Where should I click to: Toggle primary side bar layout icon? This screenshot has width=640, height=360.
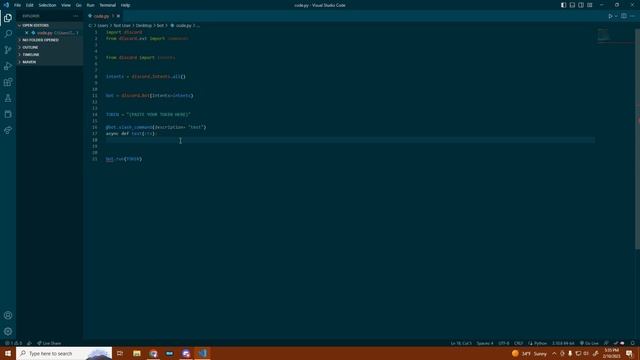[x=563, y=5]
